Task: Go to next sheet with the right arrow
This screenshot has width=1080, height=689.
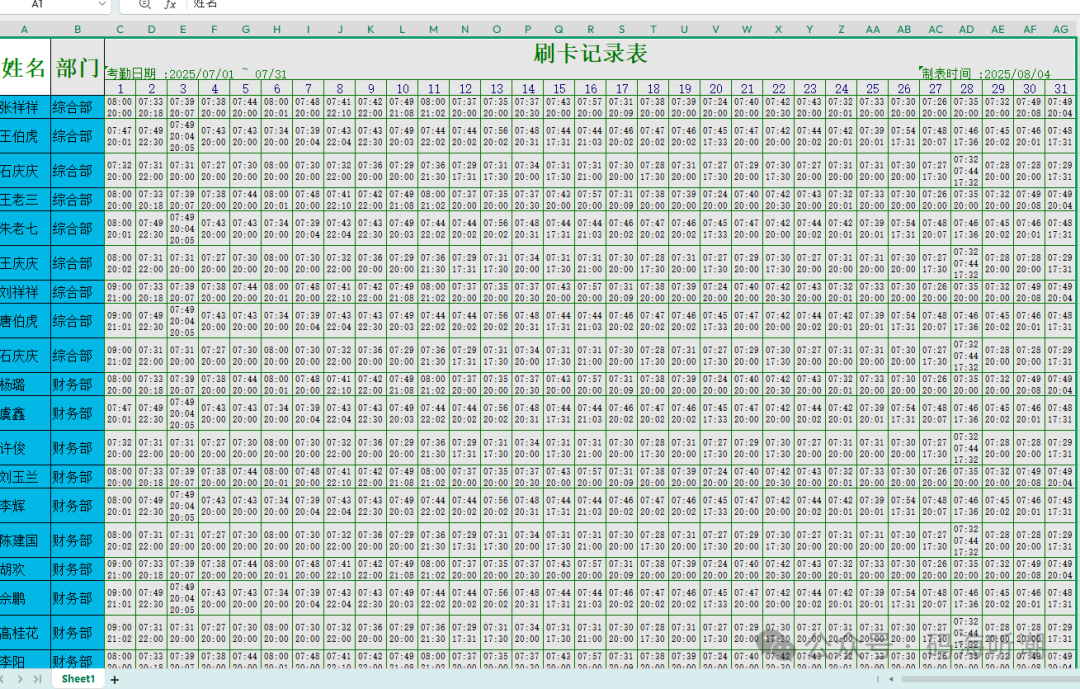Action: point(20,679)
